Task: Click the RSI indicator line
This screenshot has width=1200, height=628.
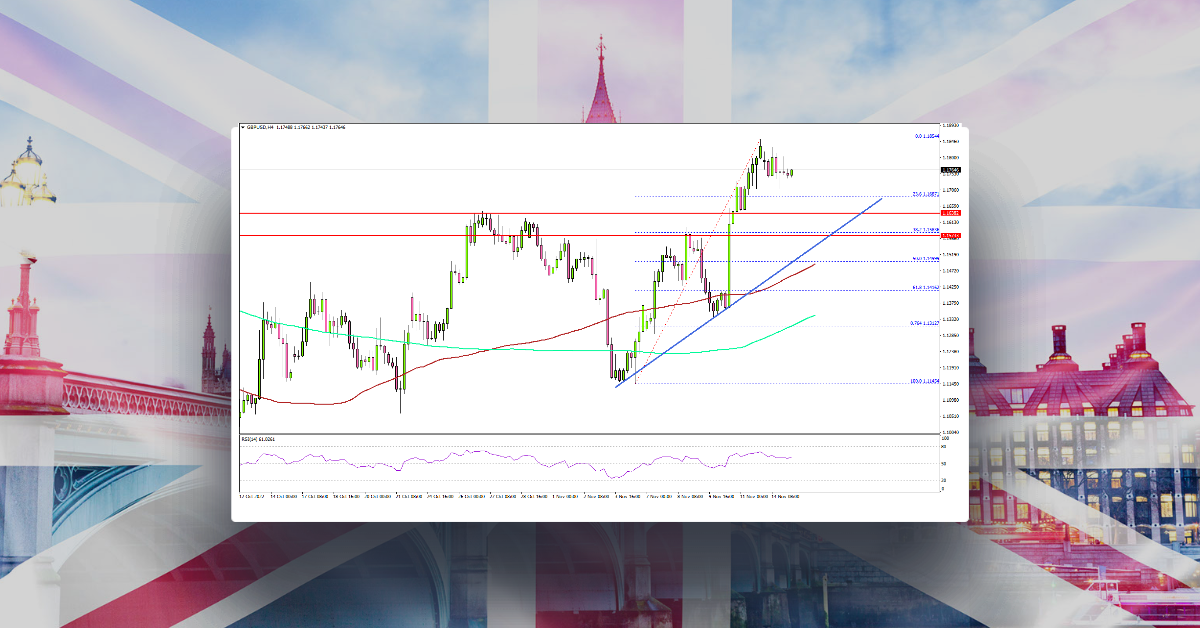Action: coord(500,460)
